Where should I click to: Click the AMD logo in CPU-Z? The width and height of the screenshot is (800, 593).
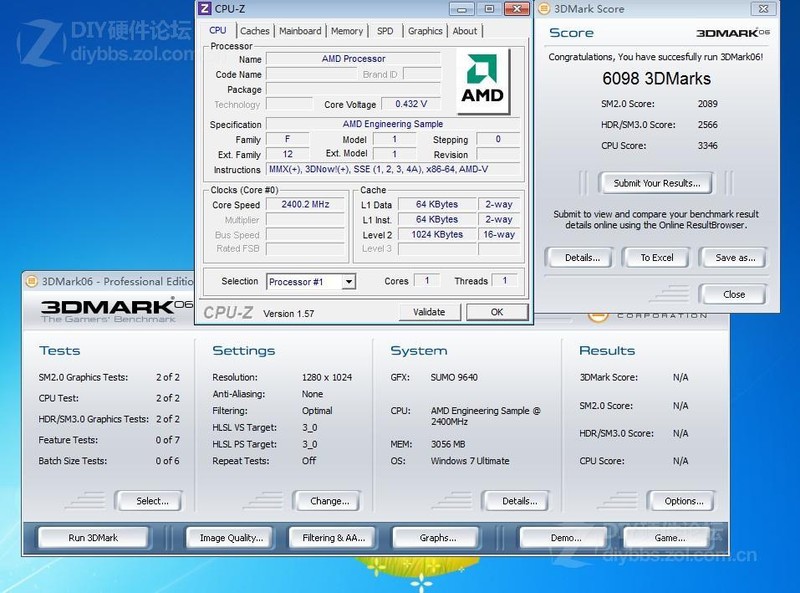tap(483, 81)
